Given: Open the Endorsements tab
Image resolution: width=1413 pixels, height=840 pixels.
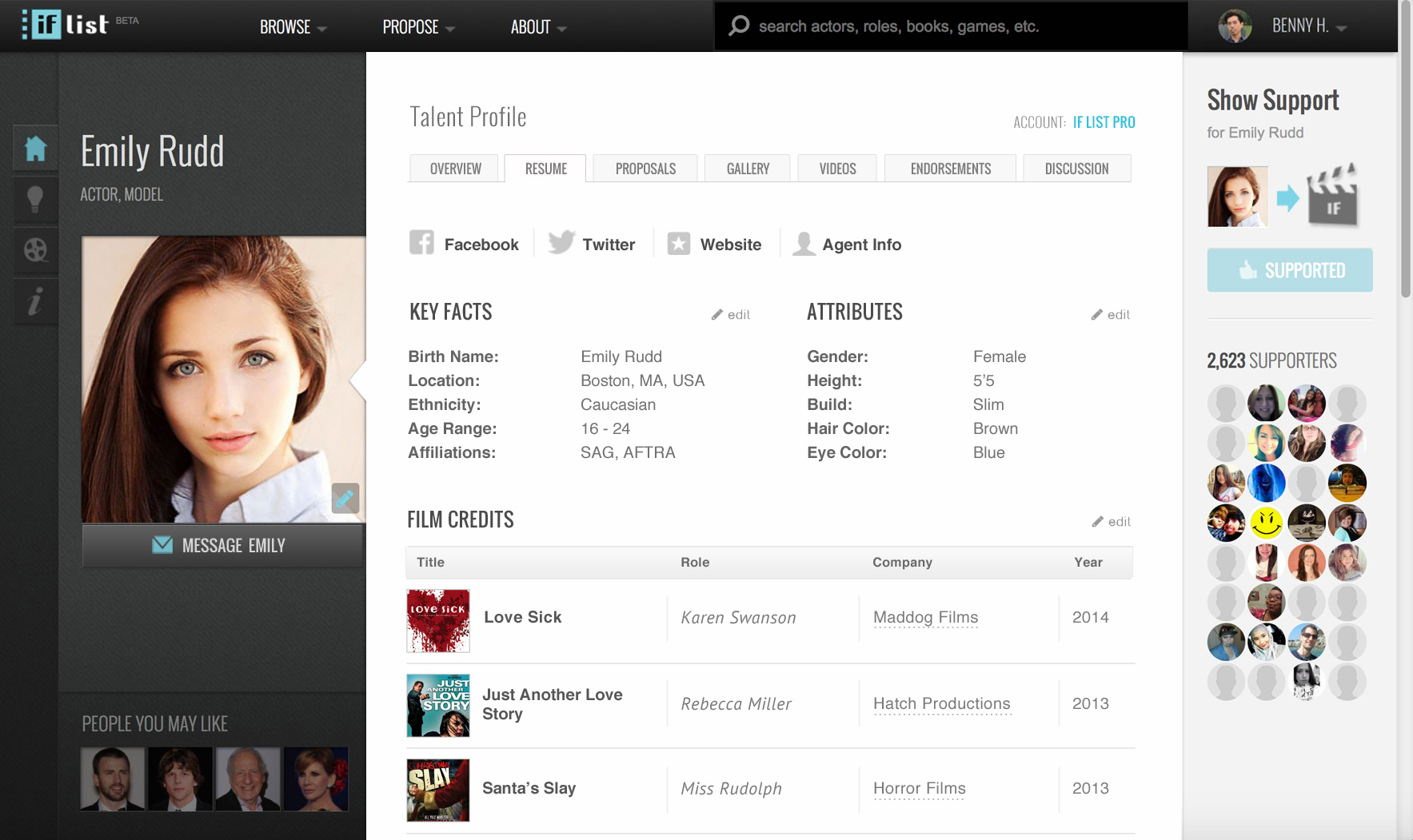Looking at the screenshot, I should (950, 169).
